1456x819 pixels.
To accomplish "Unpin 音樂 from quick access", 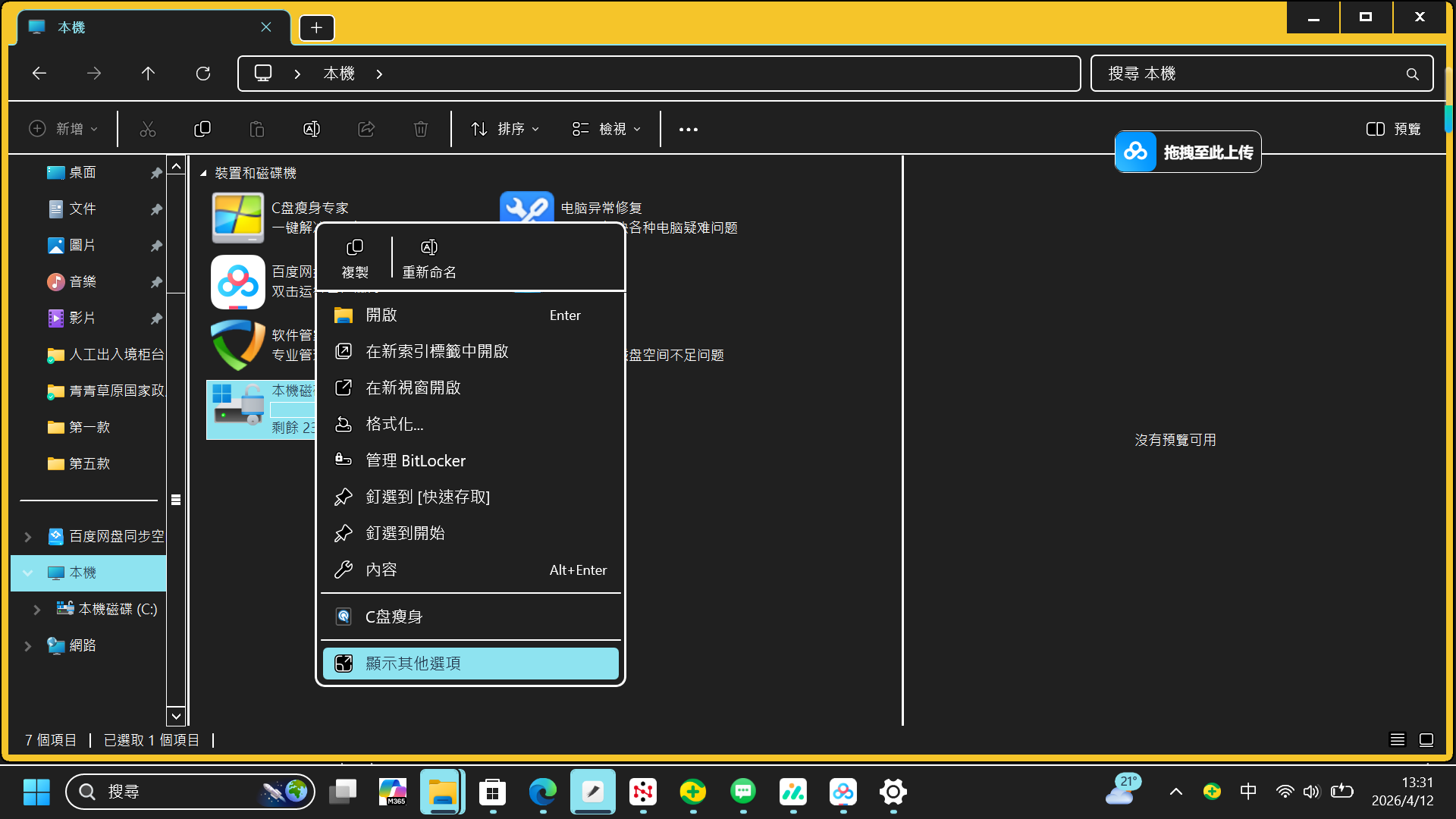I will click(x=156, y=282).
